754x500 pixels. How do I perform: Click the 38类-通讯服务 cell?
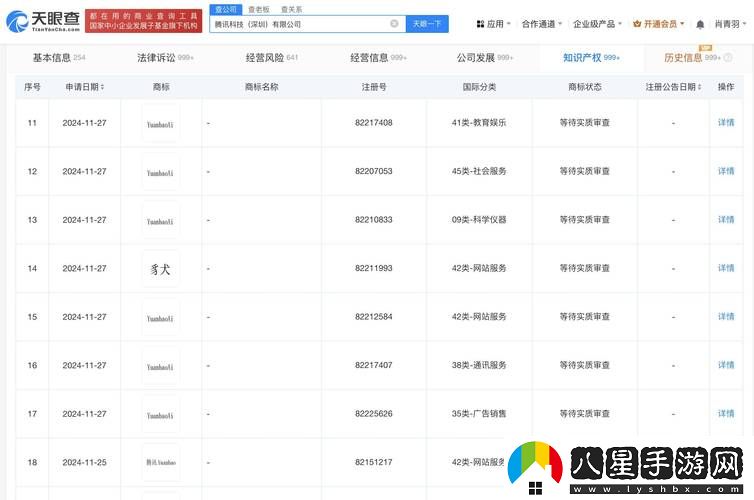[479, 365]
